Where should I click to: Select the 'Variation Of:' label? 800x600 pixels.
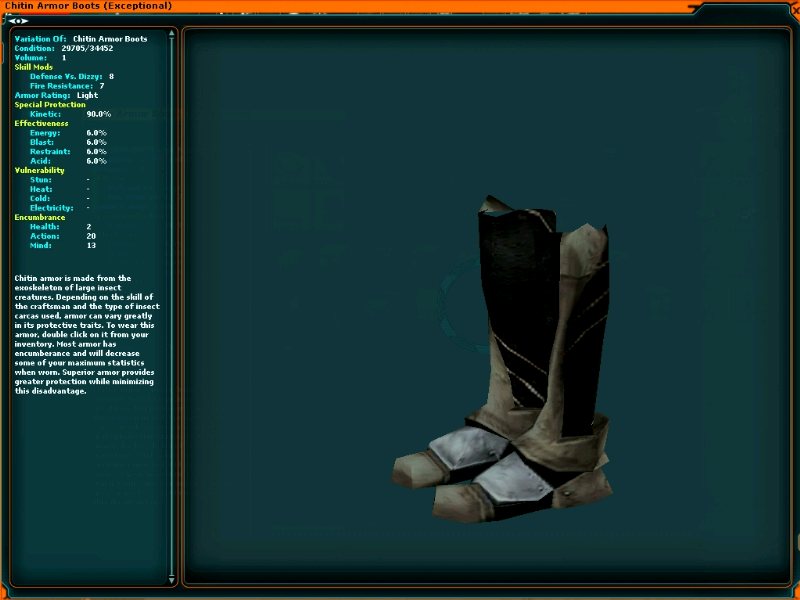40,39
